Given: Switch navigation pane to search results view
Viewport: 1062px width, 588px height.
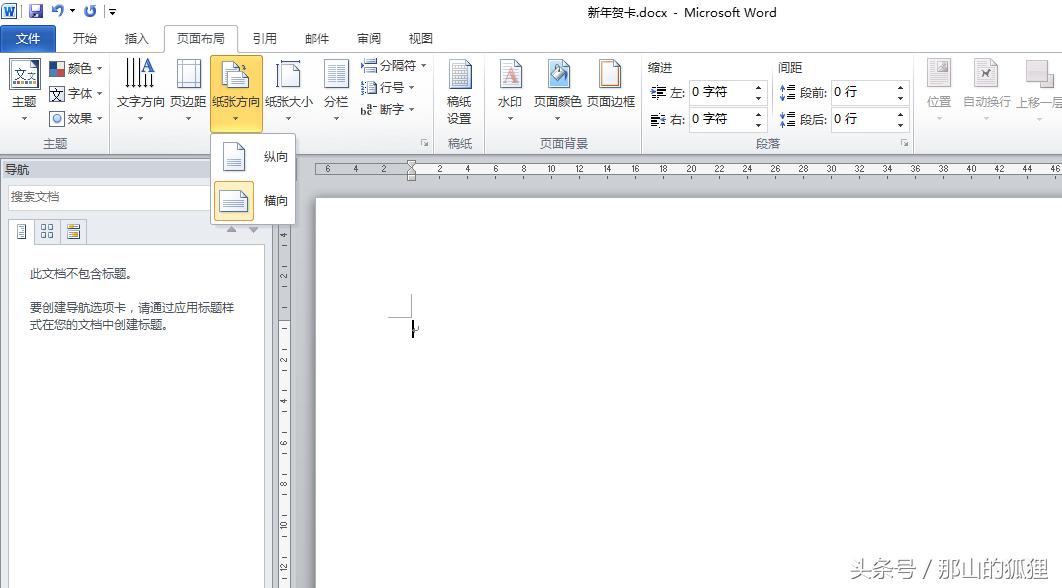Looking at the screenshot, I should coord(72,231).
